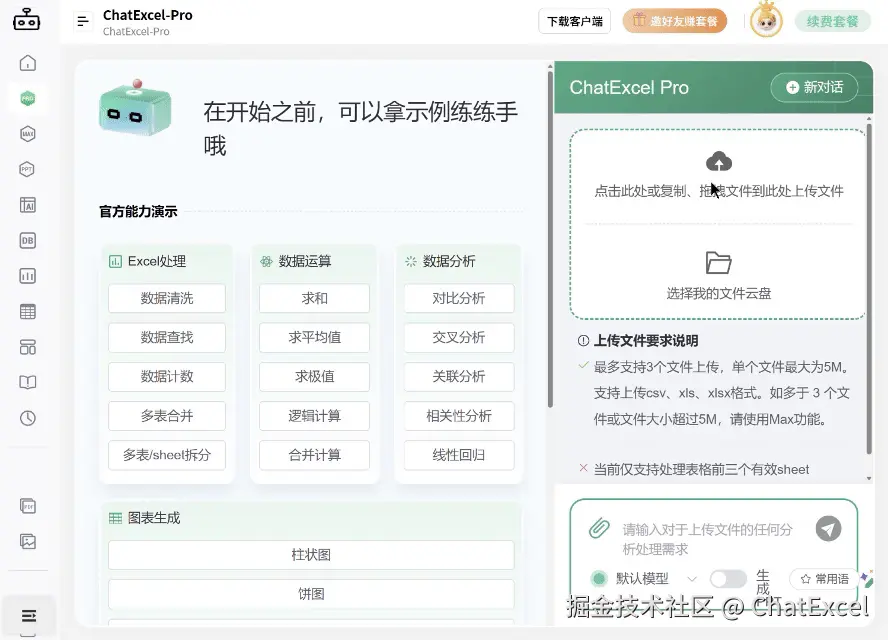Viewport: 888px width, 640px height.
Task: Open the history clock sidebar icon
Action: pyautogui.click(x=27, y=418)
